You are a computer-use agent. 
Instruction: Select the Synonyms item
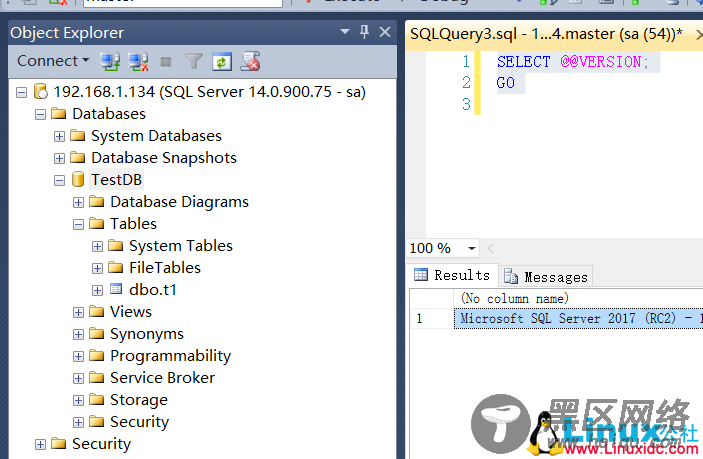pos(147,334)
